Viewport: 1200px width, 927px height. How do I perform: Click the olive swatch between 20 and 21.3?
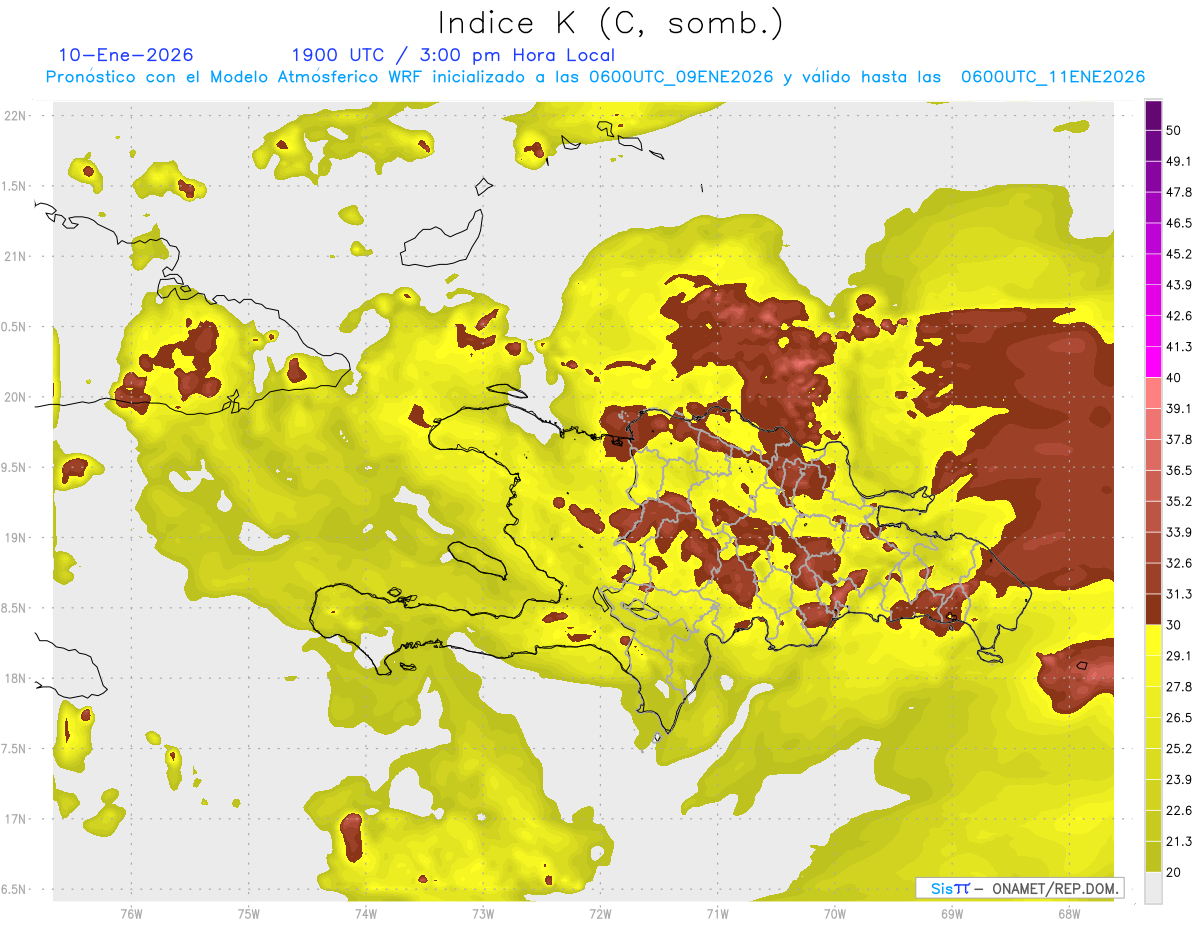click(1154, 857)
